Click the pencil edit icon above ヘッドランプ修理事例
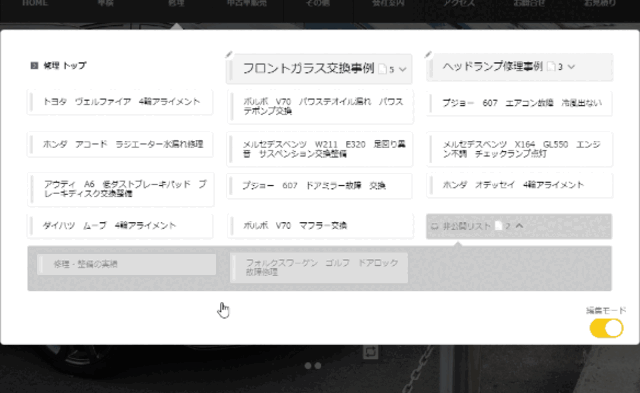Image resolution: width=640 pixels, height=393 pixels. coord(428,54)
